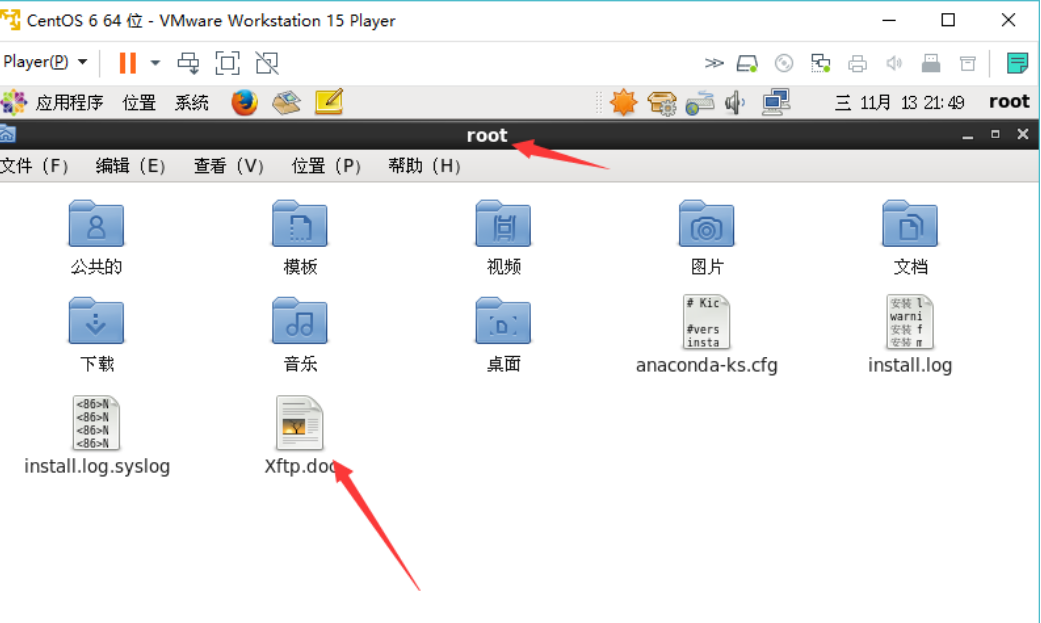Click the file manager window icon in the root title bar

[x=7, y=134]
